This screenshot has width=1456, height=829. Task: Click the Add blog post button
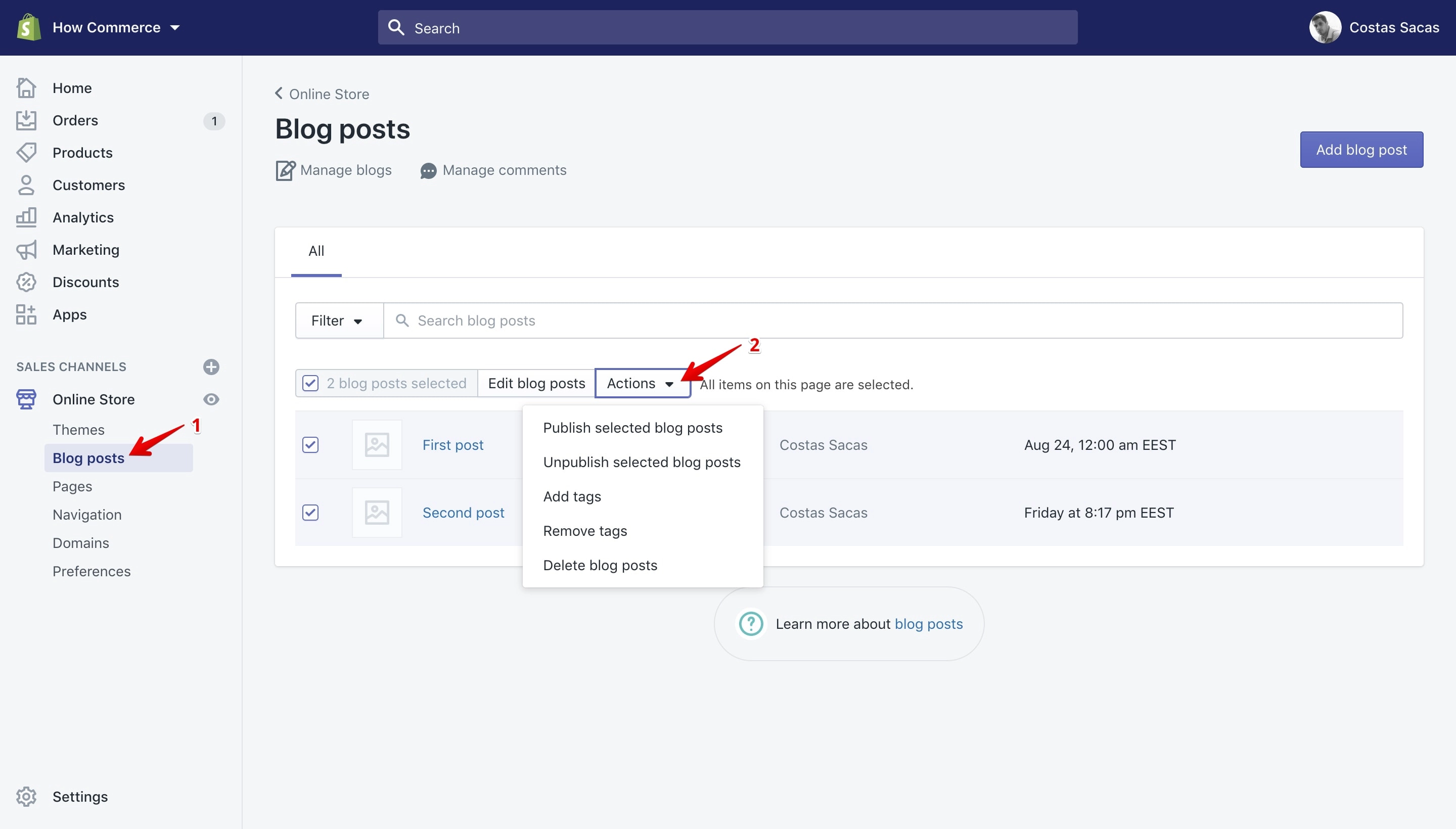(x=1361, y=150)
